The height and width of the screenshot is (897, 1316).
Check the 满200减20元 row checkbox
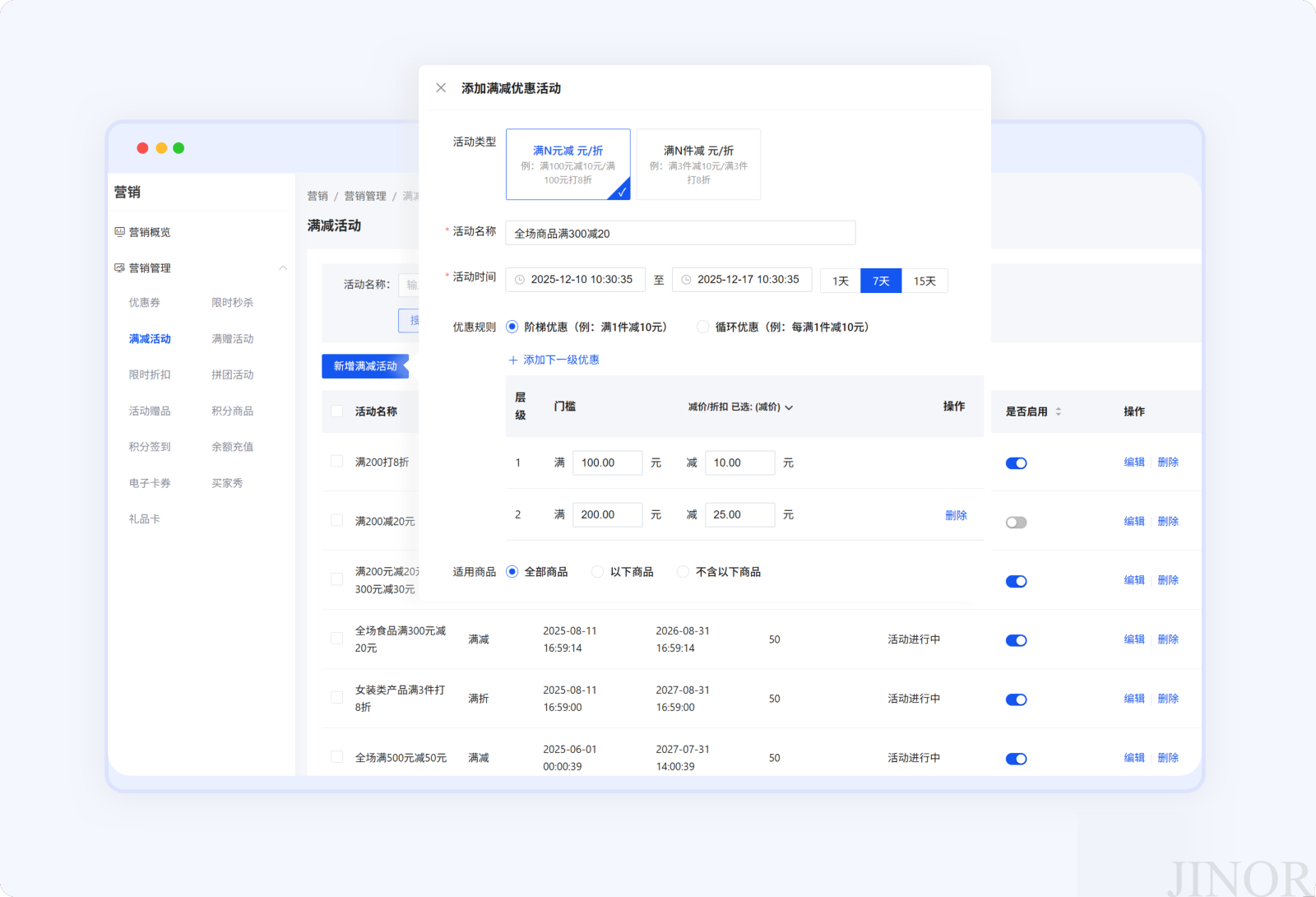tap(337, 521)
